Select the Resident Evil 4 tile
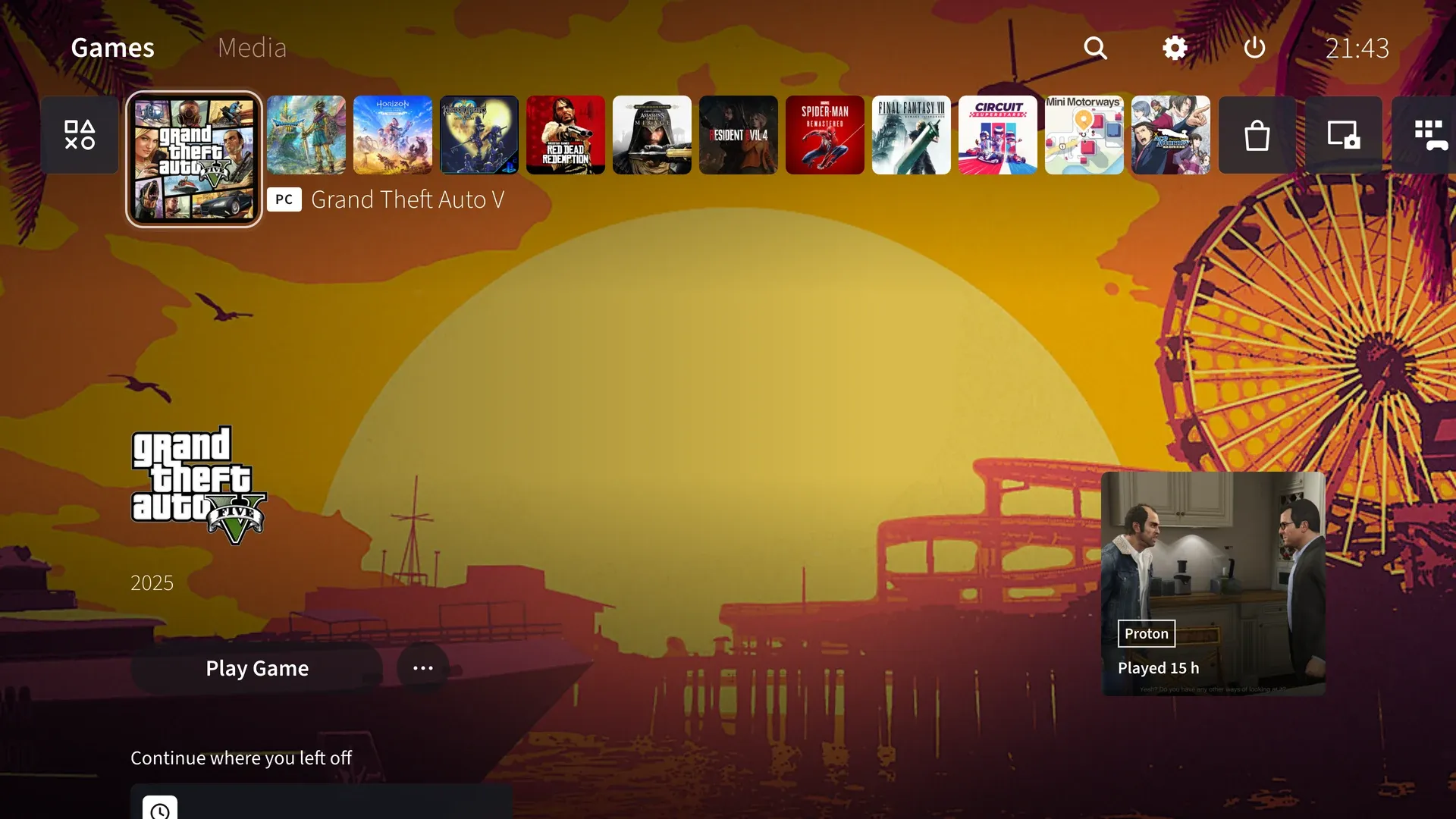1456x819 pixels. tap(739, 135)
